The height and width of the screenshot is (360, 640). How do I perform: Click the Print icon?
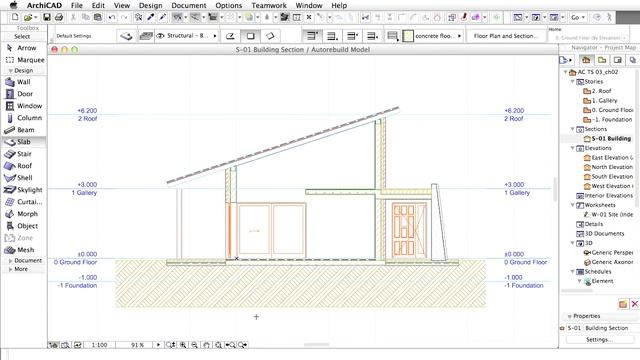tap(59, 17)
